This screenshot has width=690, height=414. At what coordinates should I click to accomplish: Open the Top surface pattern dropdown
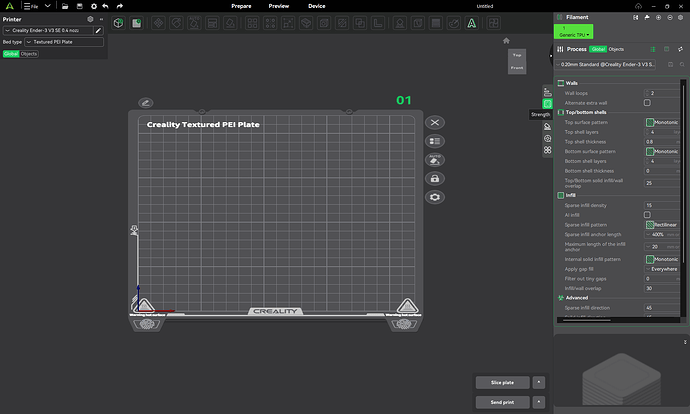coord(662,122)
